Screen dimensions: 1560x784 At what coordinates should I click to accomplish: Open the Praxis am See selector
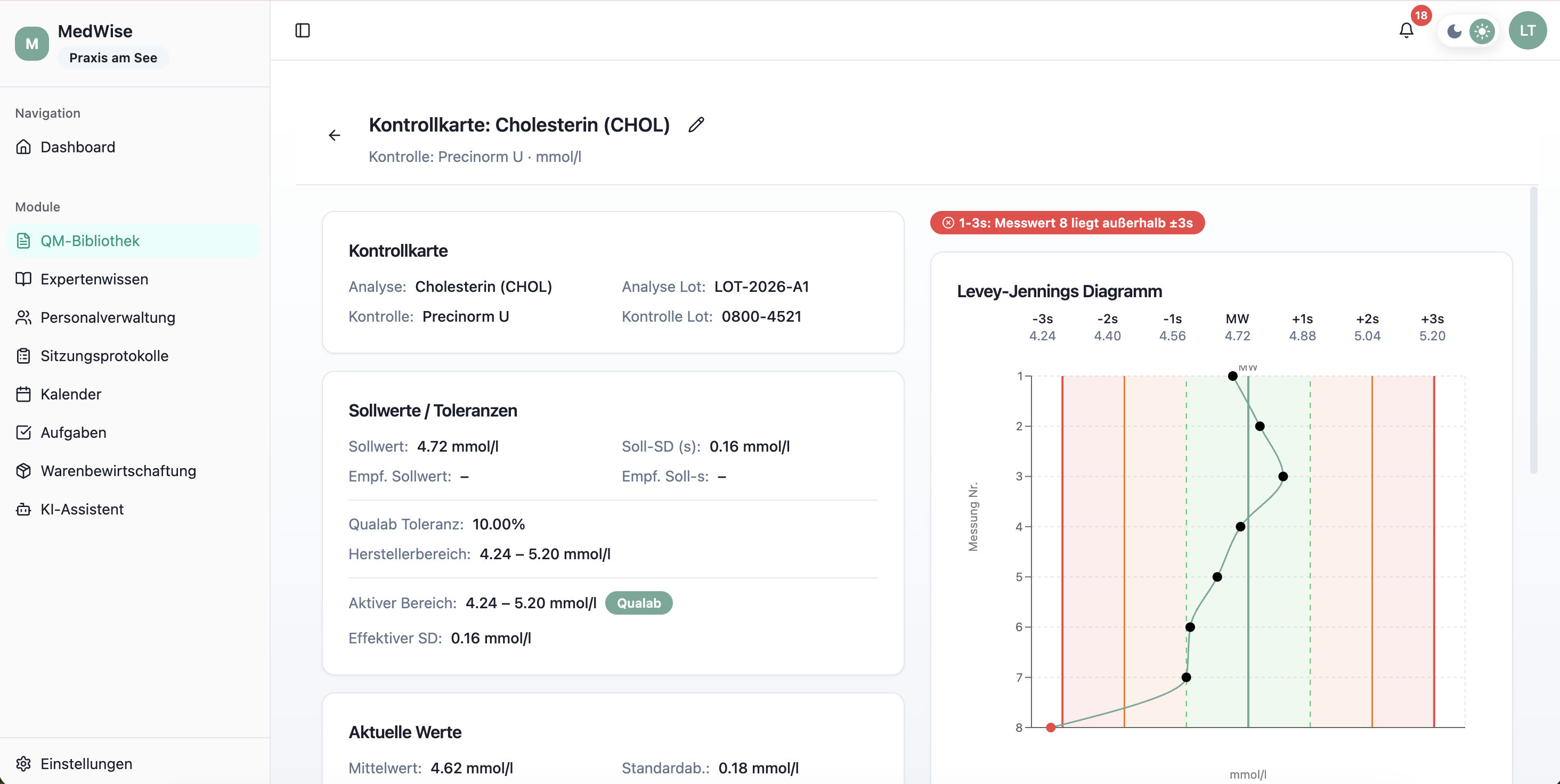tap(113, 58)
